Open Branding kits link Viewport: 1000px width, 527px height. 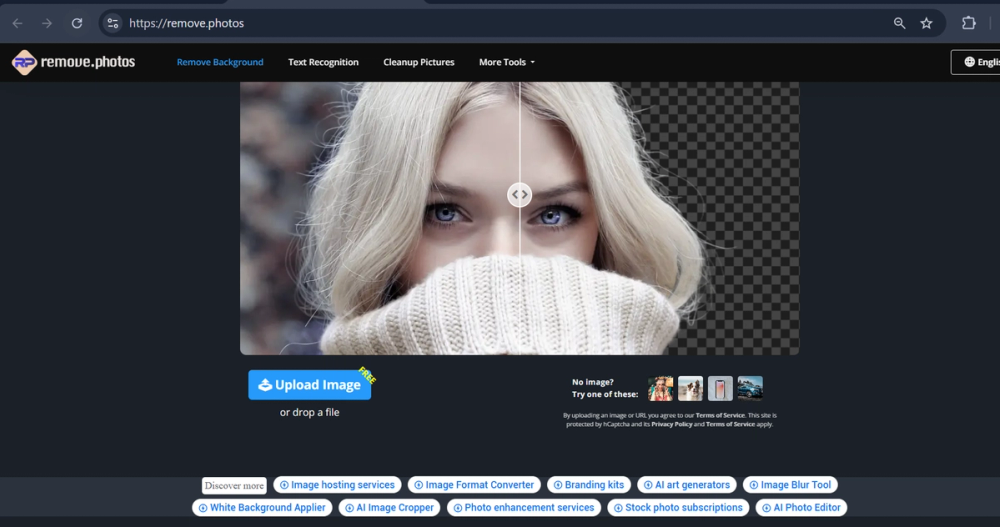coord(589,485)
